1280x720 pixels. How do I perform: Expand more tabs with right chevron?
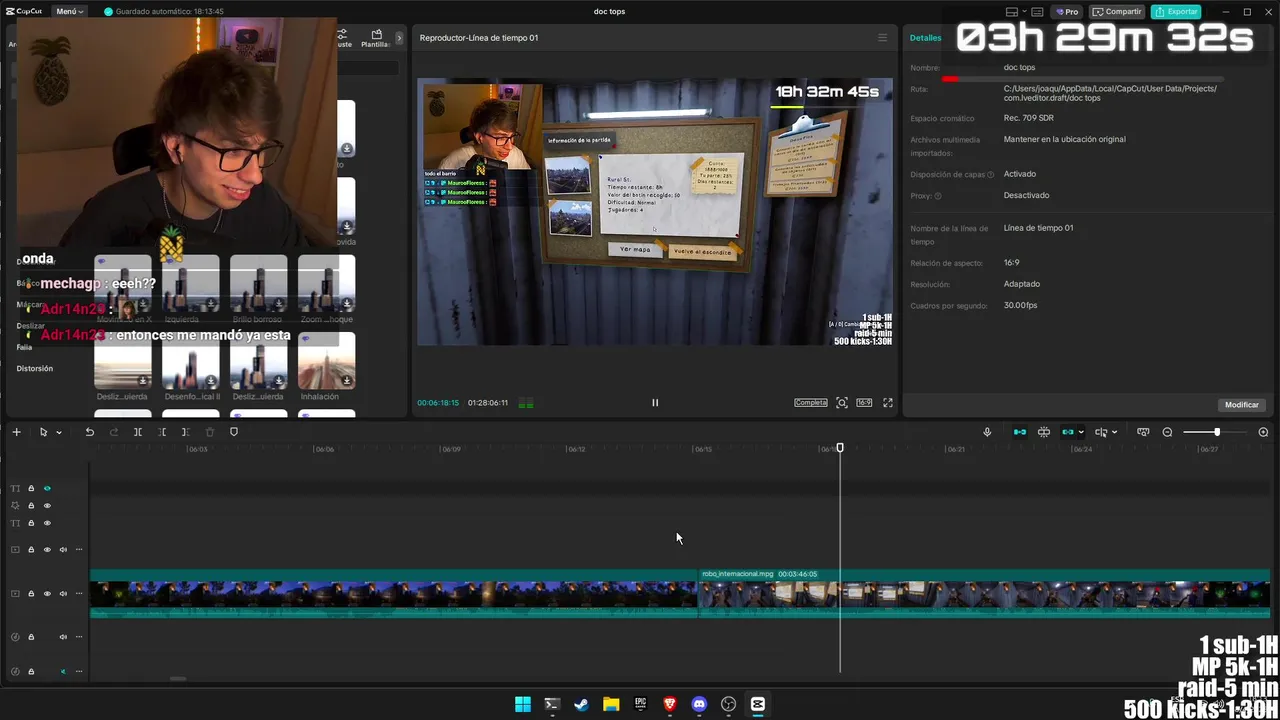(x=399, y=38)
